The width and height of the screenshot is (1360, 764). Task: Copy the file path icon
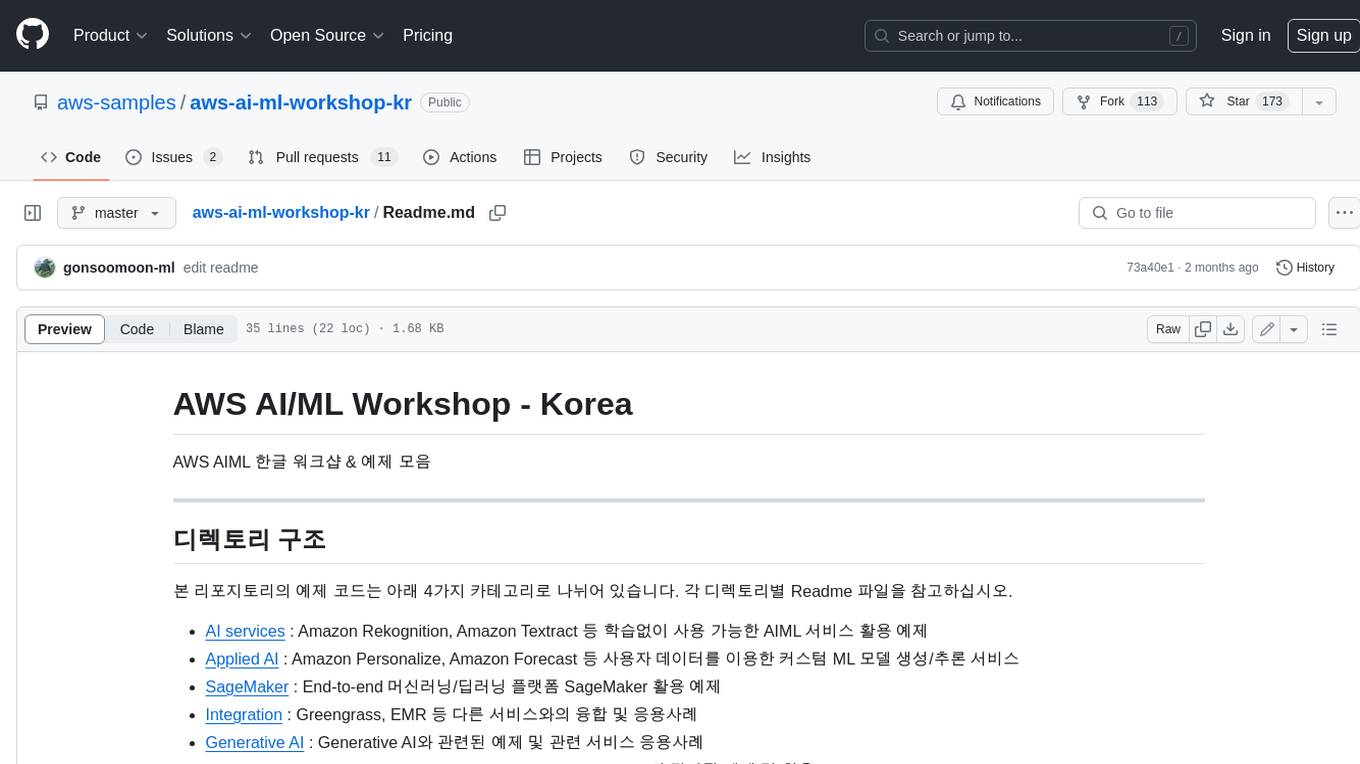497,213
